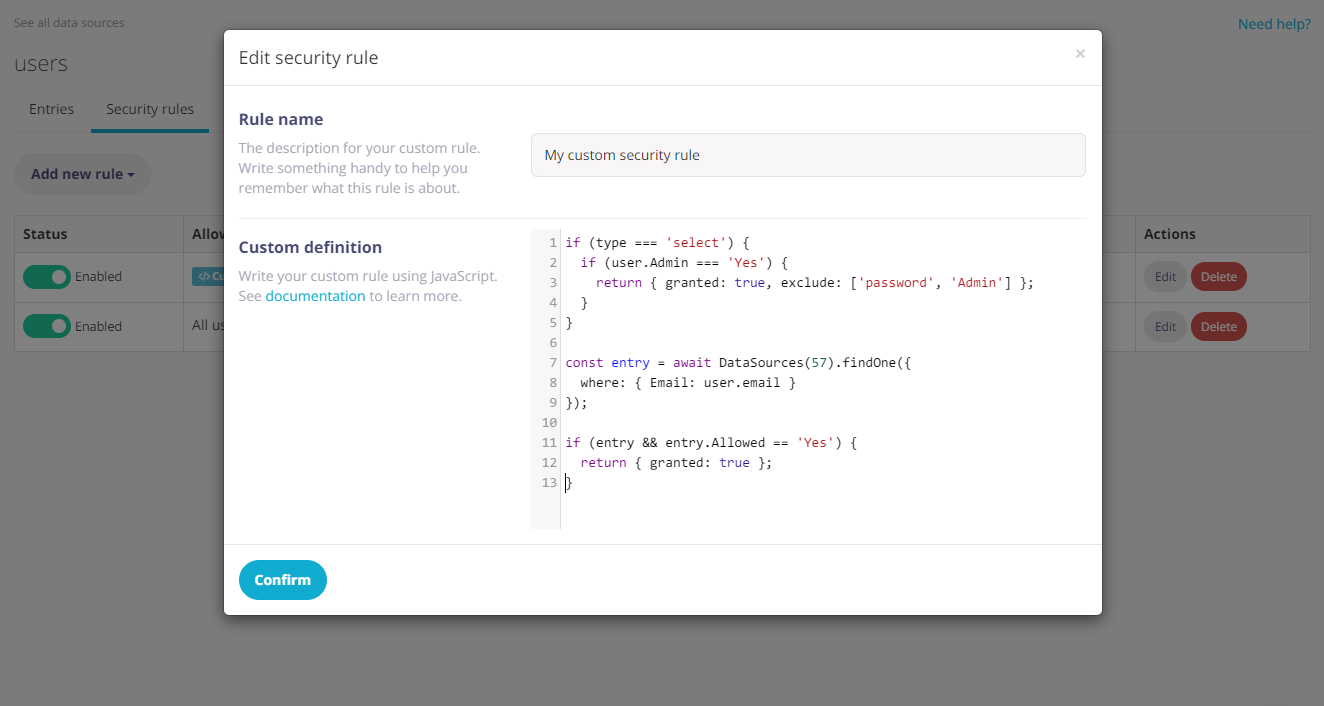Image resolution: width=1324 pixels, height=706 pixels.
Task: Toggle the first rule's Enabled switch
Action: pos(47,277)
